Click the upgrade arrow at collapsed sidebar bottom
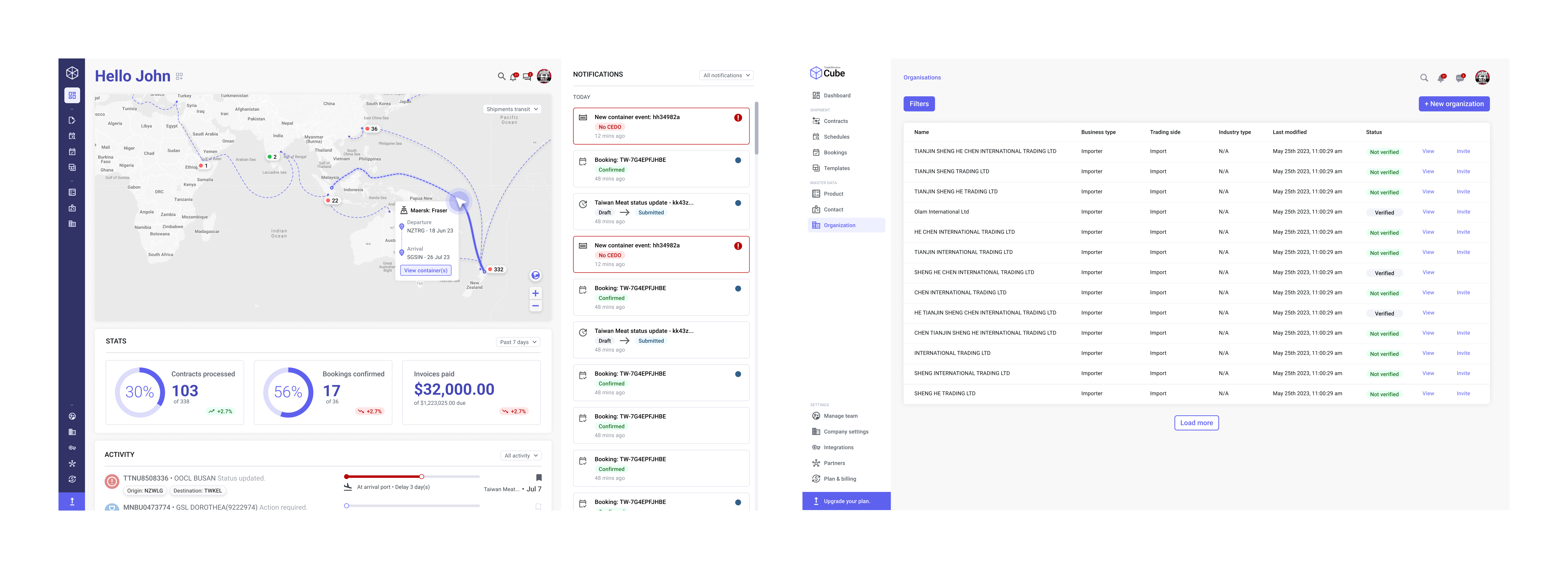 click(72, 501)
